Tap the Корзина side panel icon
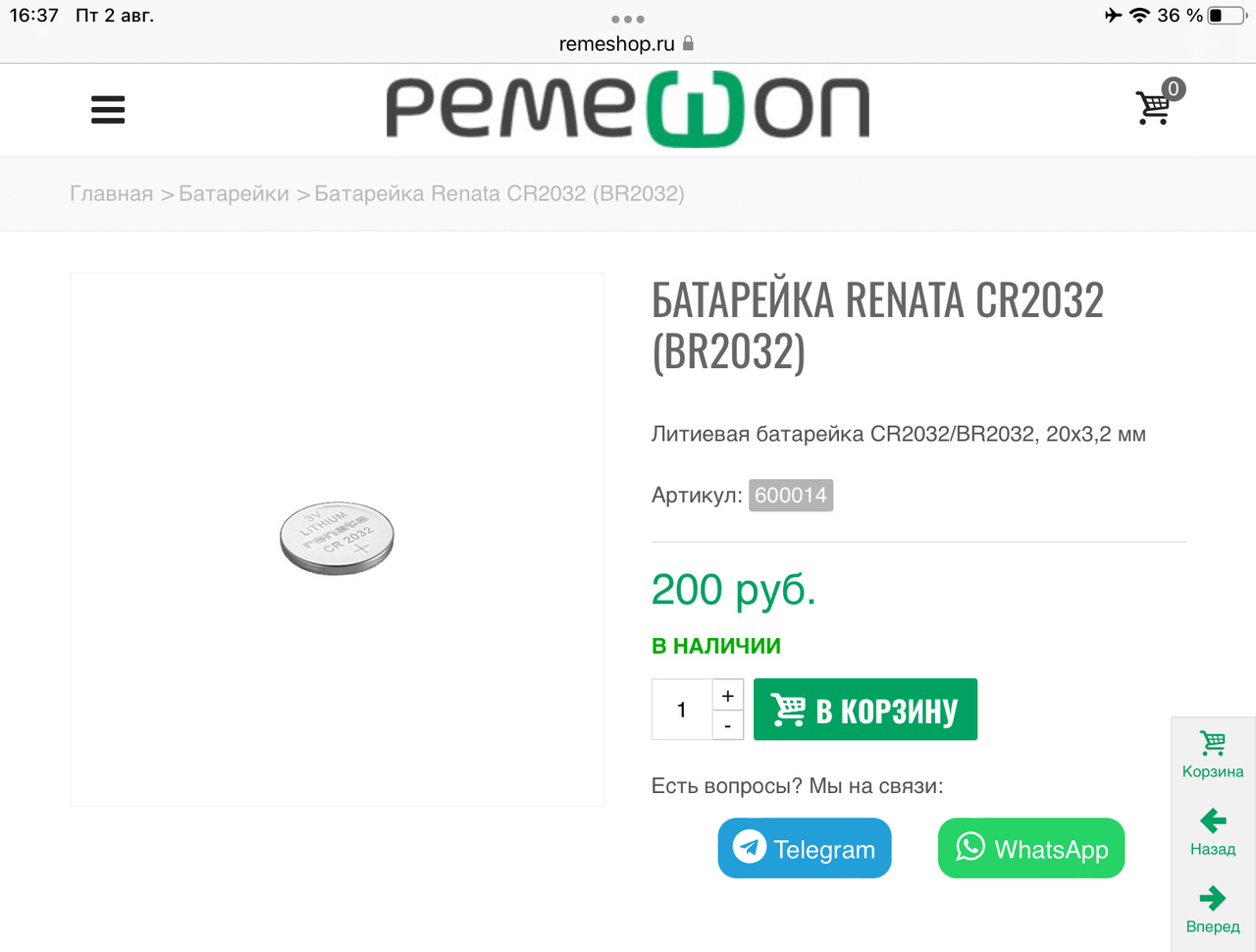 (x=1213, y=754)
